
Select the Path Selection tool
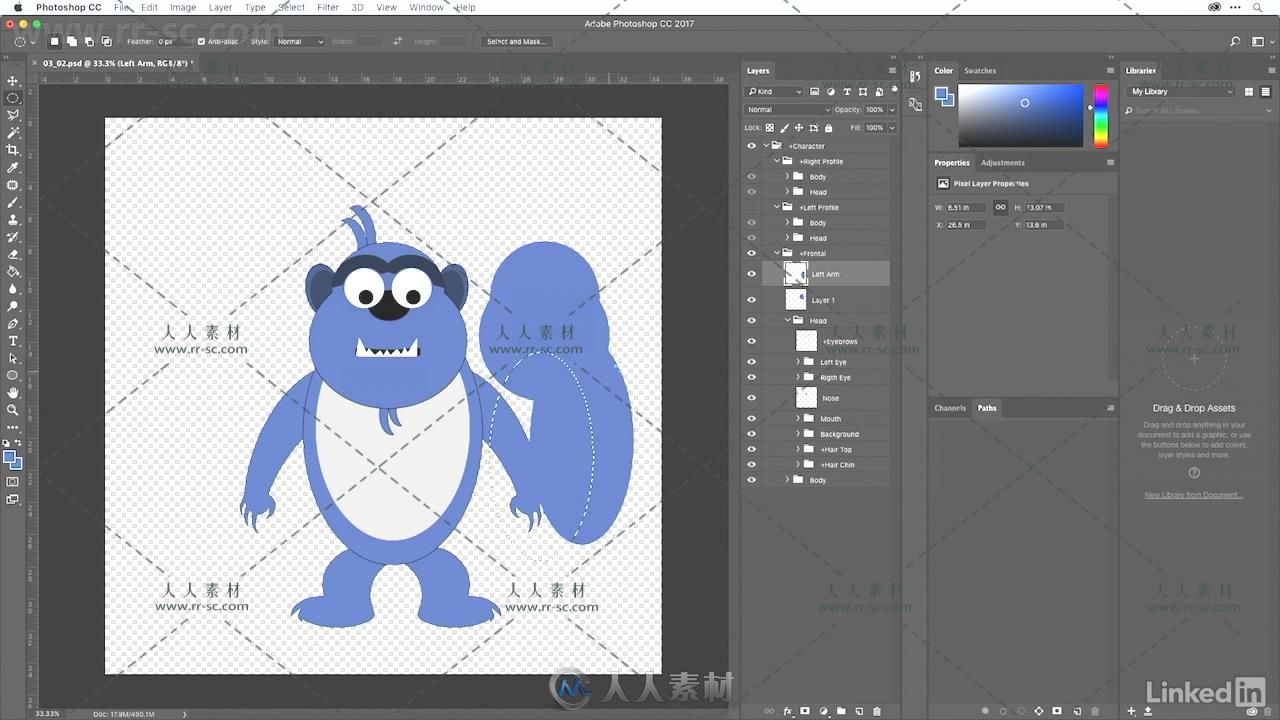tap(13, 358)
